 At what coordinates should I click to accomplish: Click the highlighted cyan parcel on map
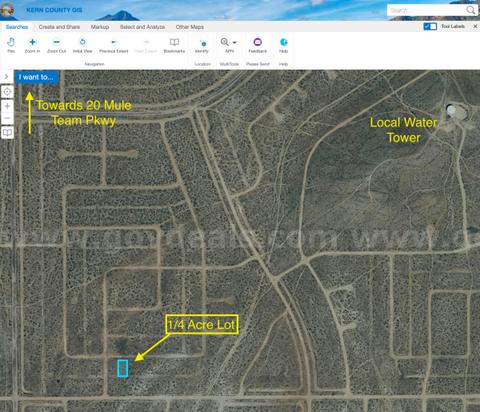pos(123,368)
